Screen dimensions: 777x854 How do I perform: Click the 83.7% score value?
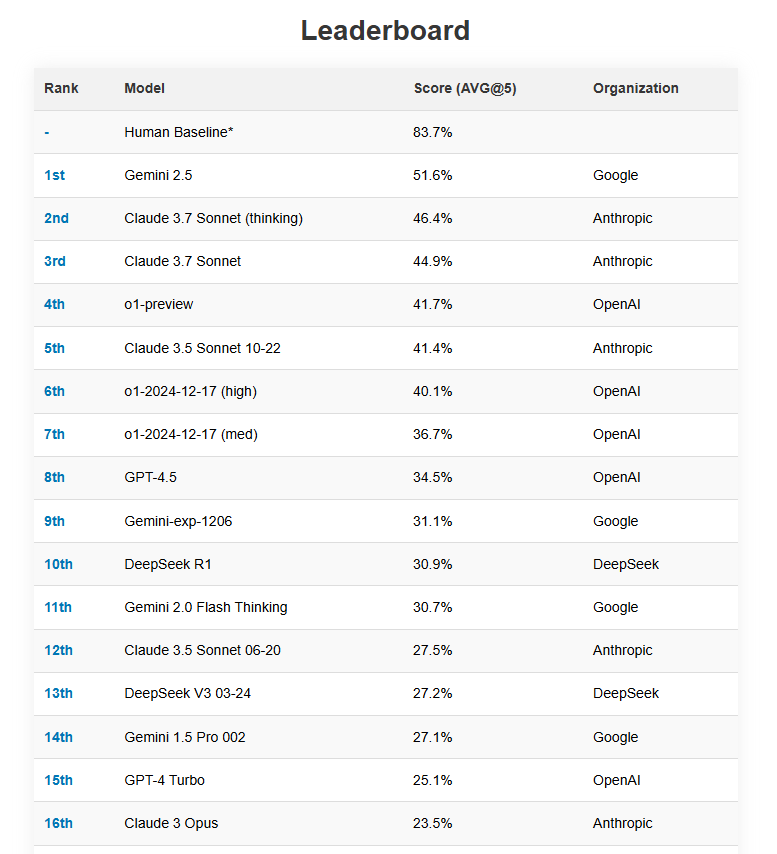(x=432, y=132)
